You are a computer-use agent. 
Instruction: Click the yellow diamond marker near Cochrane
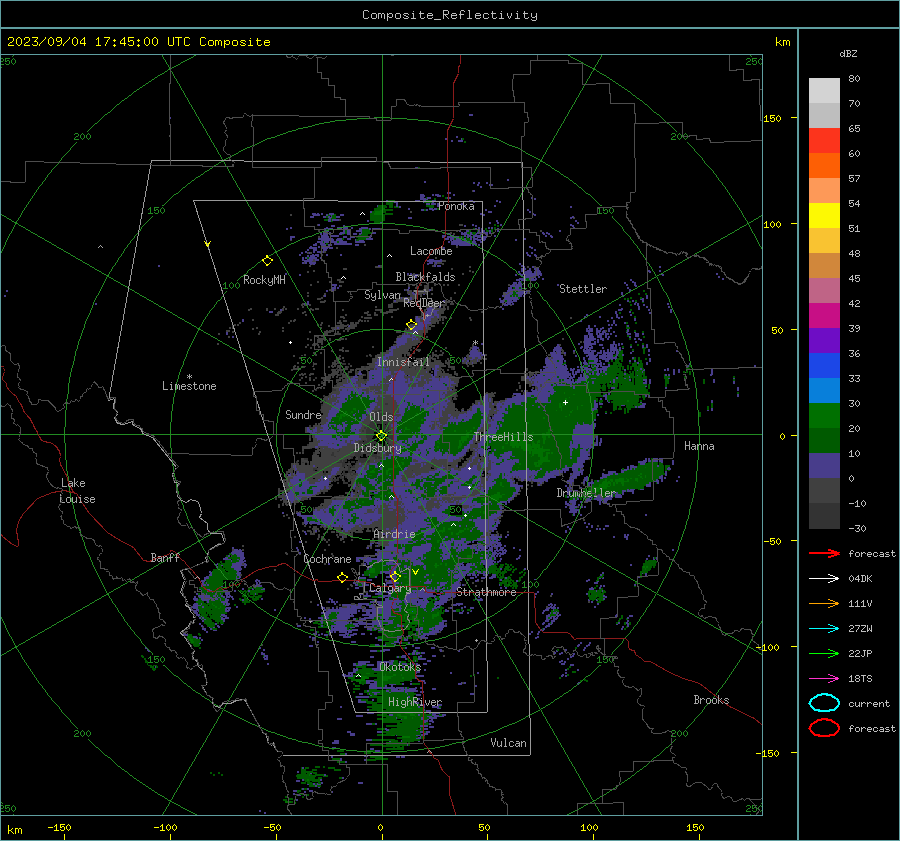pos(342,577)
